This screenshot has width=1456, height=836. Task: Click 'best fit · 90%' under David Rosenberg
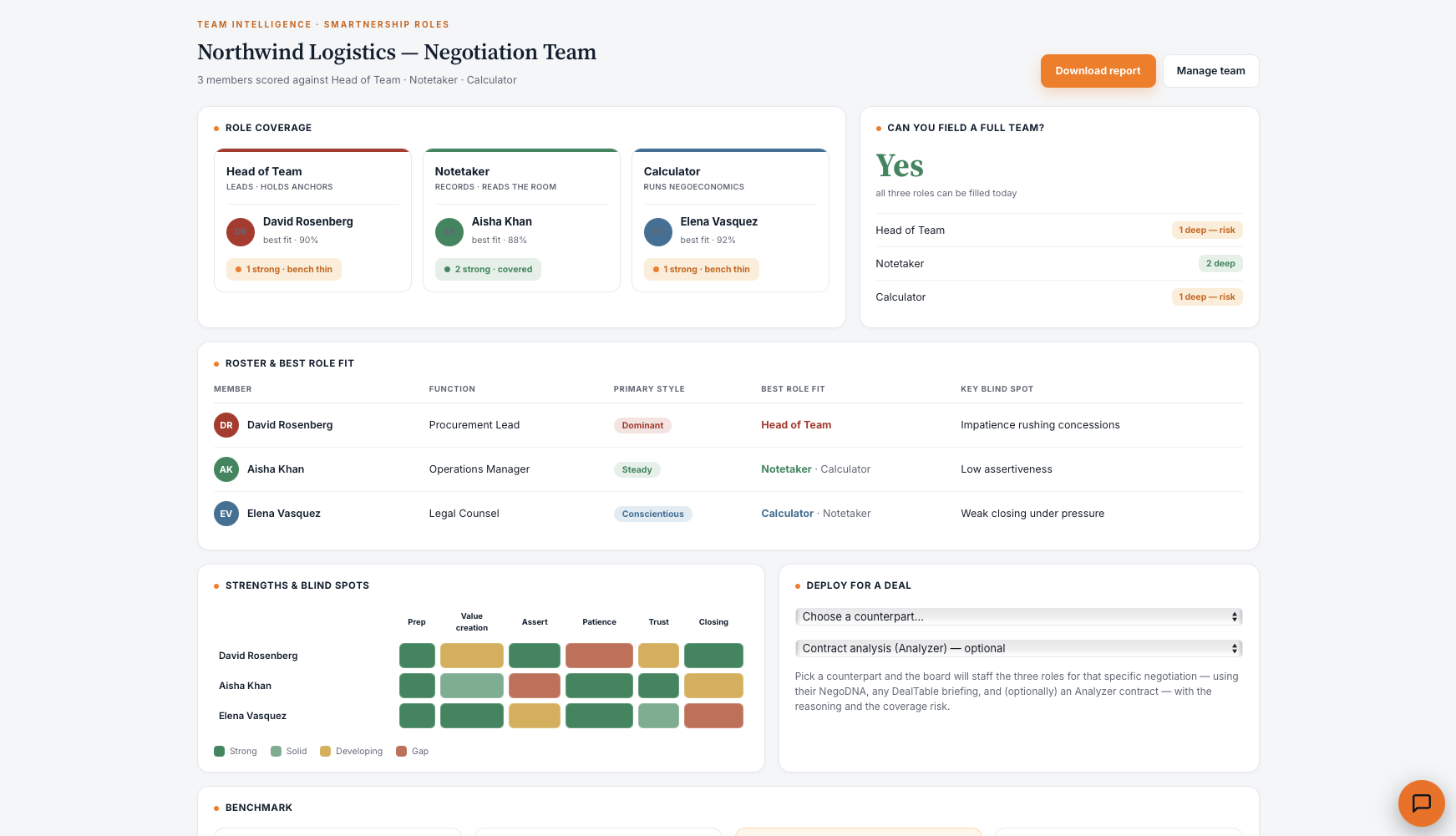[290, 241]
